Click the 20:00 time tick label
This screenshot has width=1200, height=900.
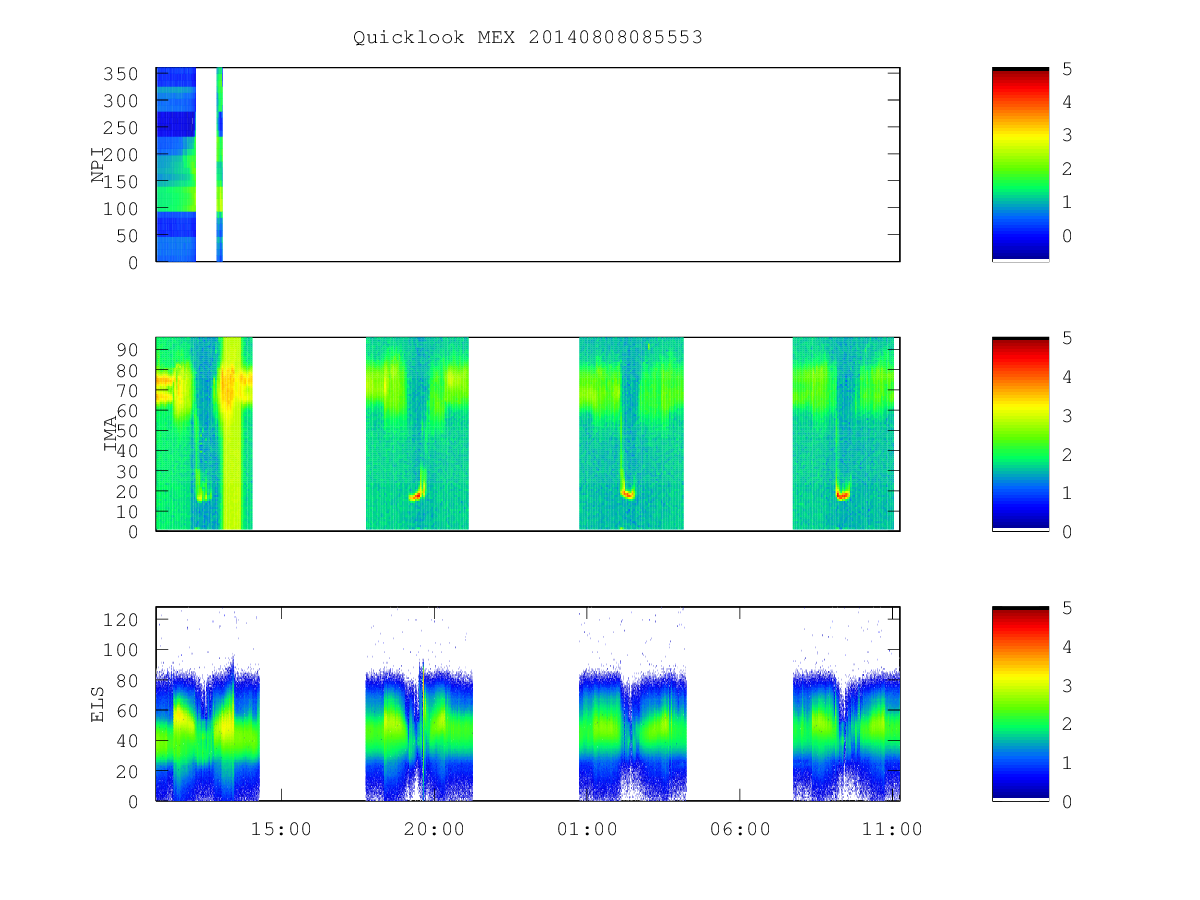tap(434, 829)
